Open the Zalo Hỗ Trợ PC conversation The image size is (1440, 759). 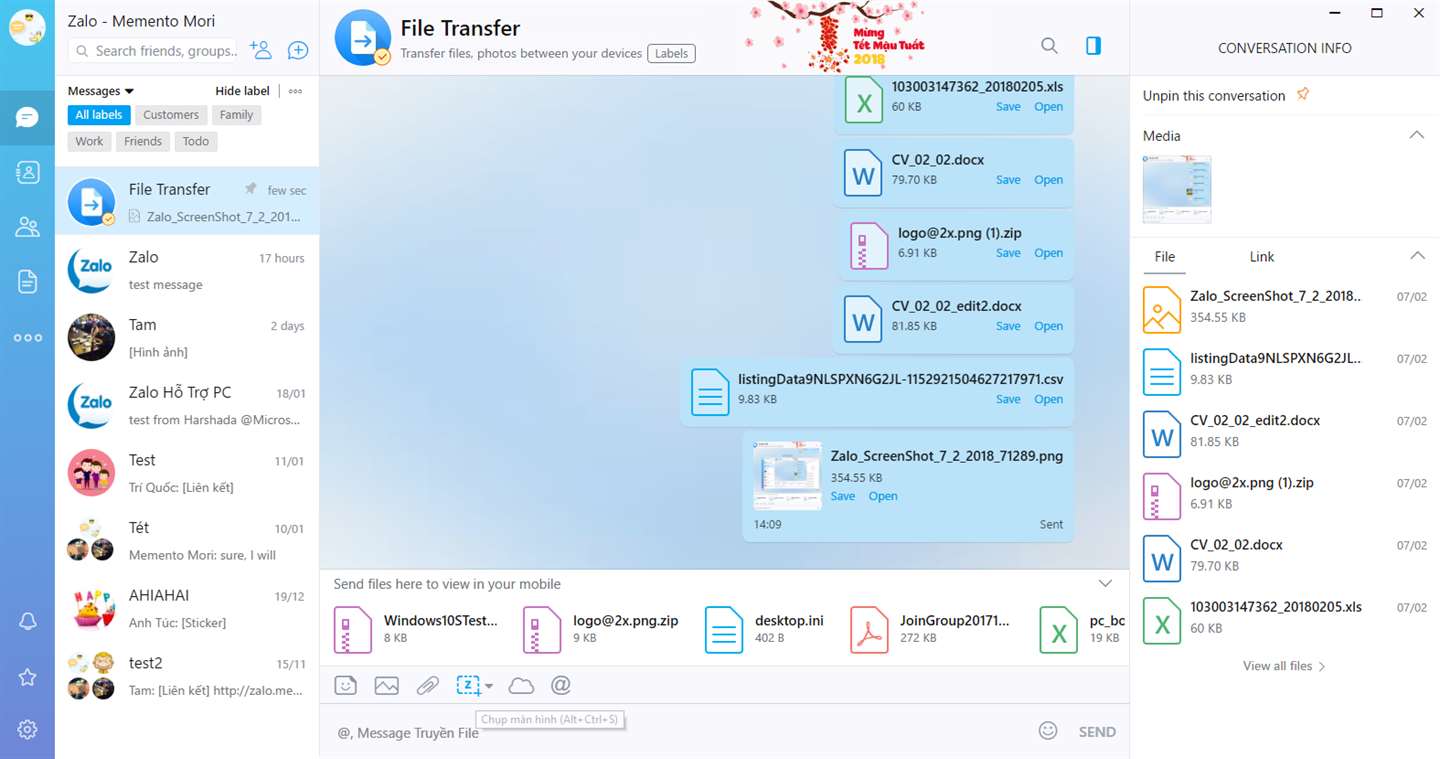click(x=187, y=405)
